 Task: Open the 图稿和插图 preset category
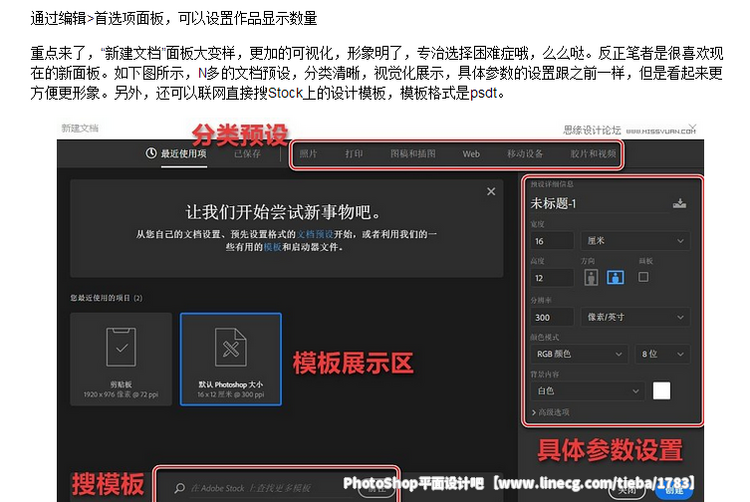[x=413, y=153]
